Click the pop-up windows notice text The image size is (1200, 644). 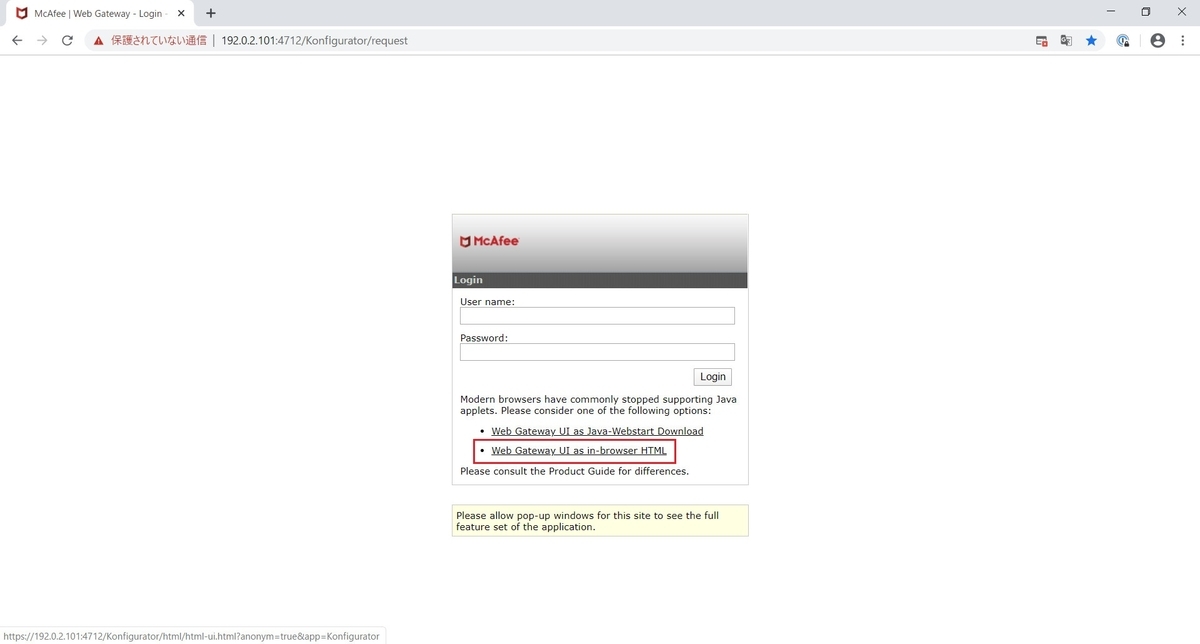pyautogui.click(x=587, y=521)
